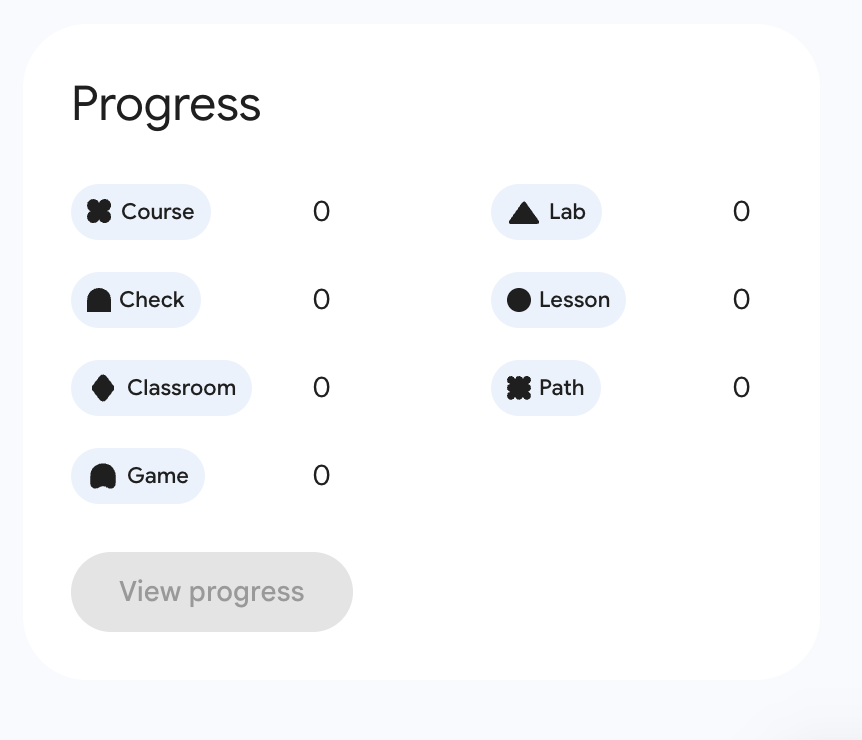Select the Course count value
Screen dimensions: 862x740
(321, 212)
